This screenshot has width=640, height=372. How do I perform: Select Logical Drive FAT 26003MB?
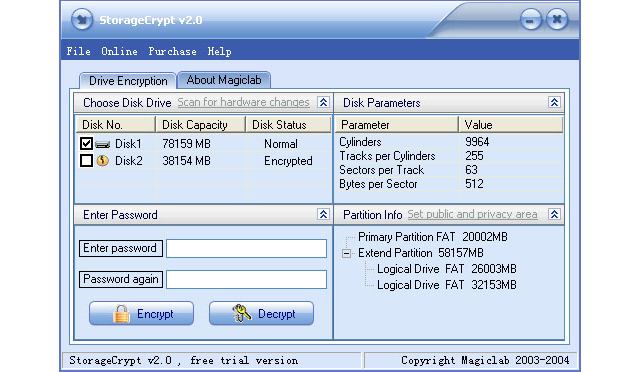447,269
